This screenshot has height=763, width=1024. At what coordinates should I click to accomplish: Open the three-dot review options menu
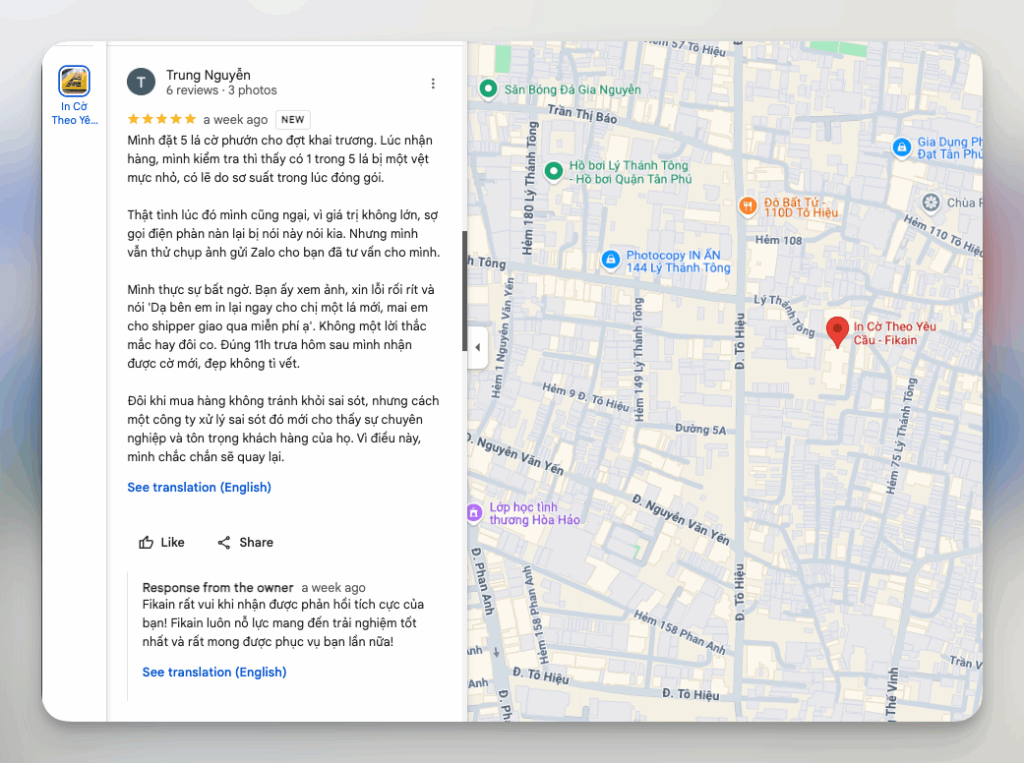click(x=433, y=84)
